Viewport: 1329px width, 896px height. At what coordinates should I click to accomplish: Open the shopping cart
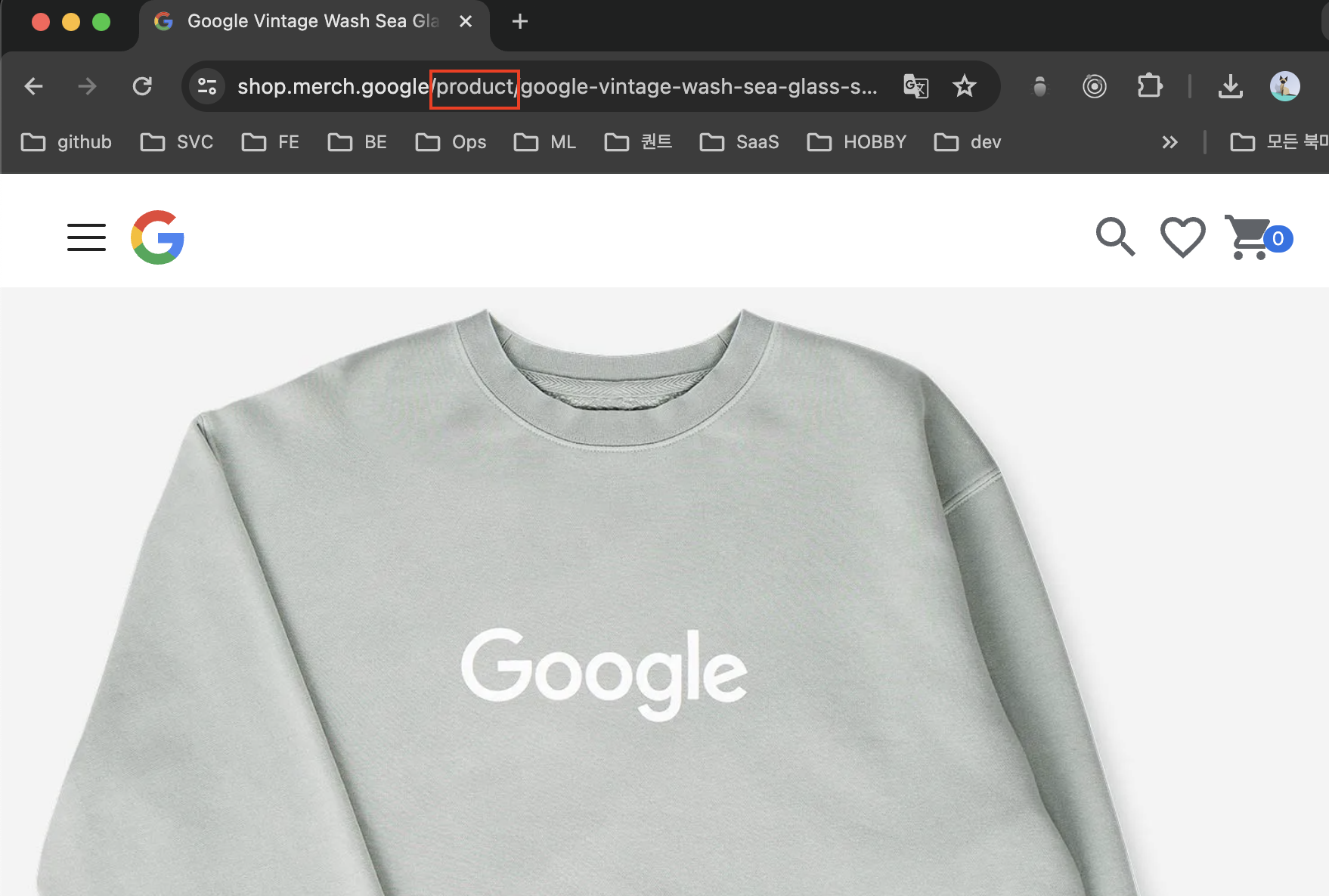(1258, 237)
